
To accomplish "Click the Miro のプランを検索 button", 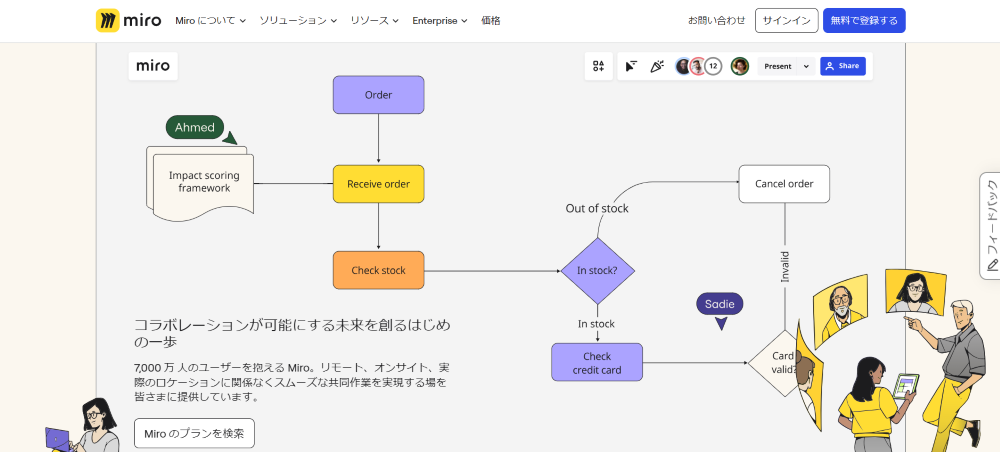I will click(x=194, y=434).
